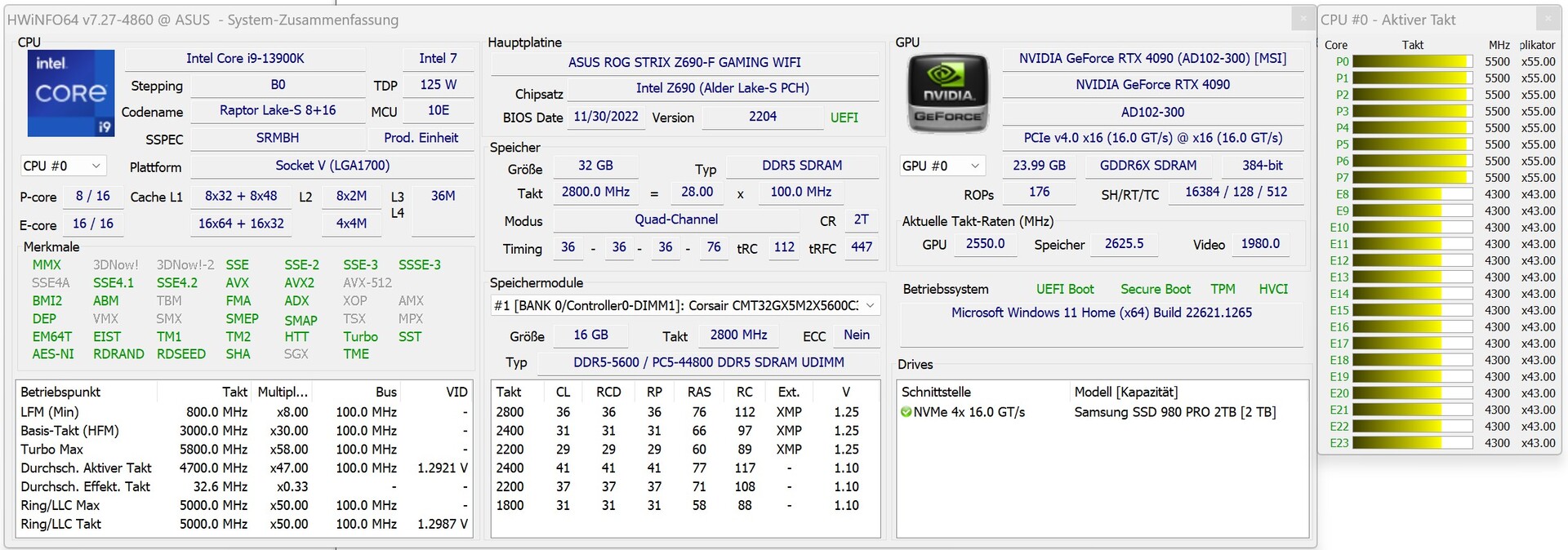Click the NVIDIA GeForce RTX 4090 (AD102-300) [MSI] field
This screenshot has width=1568, height=550.
1152,59
